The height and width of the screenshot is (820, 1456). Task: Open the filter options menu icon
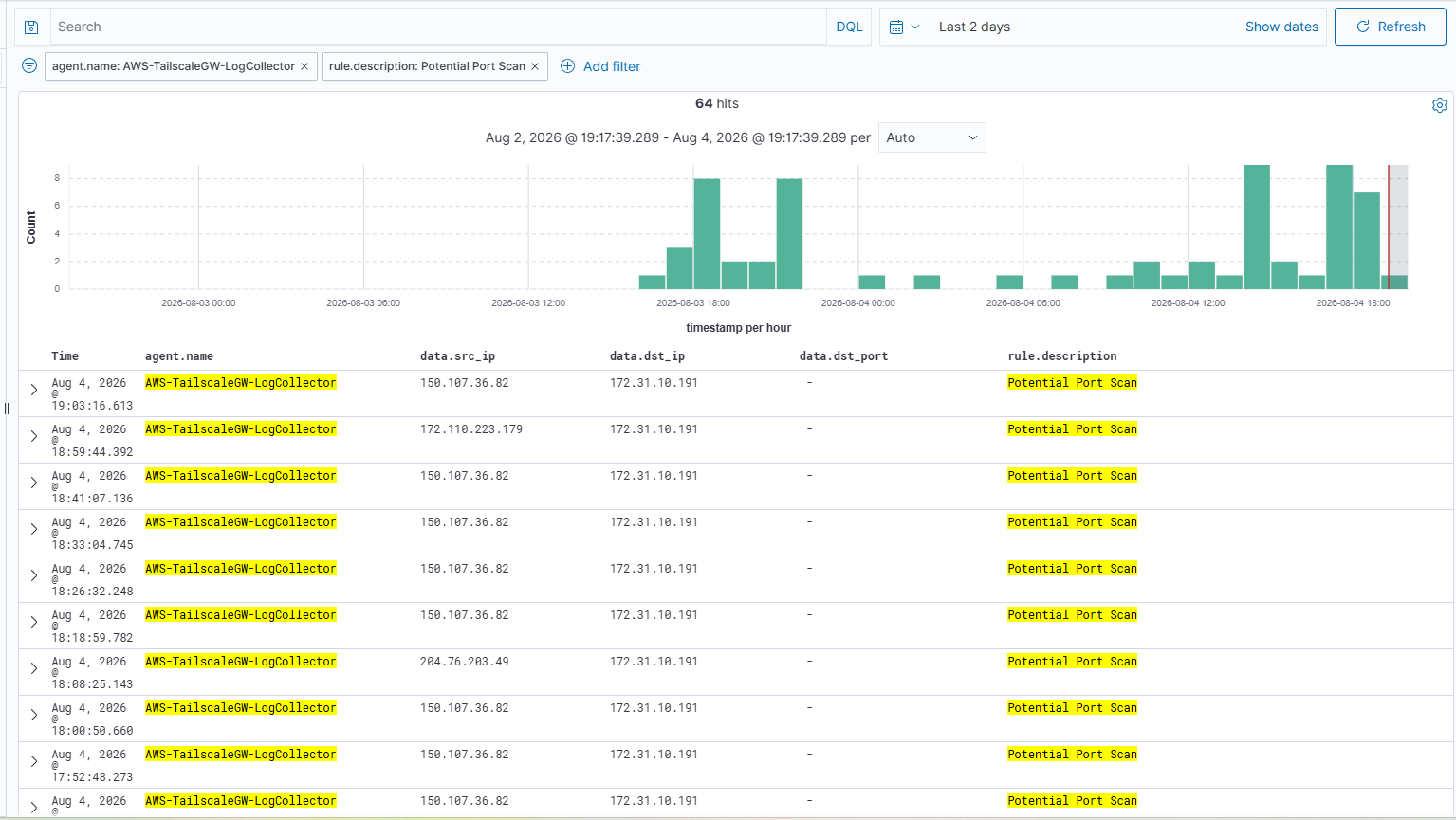(x=29, y=65)
